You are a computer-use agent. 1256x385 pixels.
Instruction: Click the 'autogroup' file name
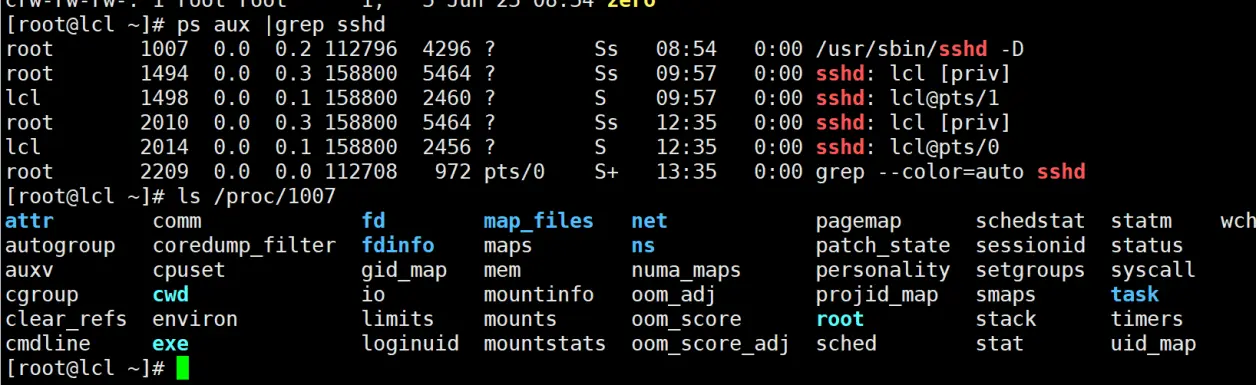[x=60, y=245]
